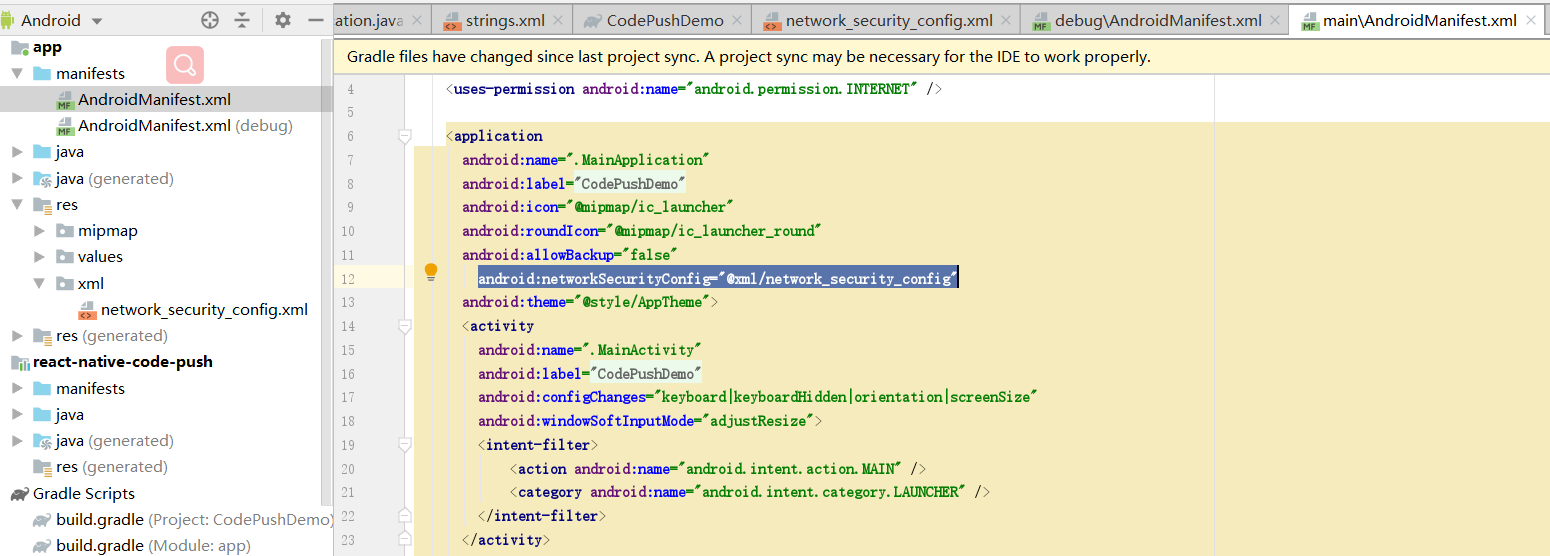Collapse the res folder under app
Image resolution: width=1550 pixels, height=556 pixels.
17,205
